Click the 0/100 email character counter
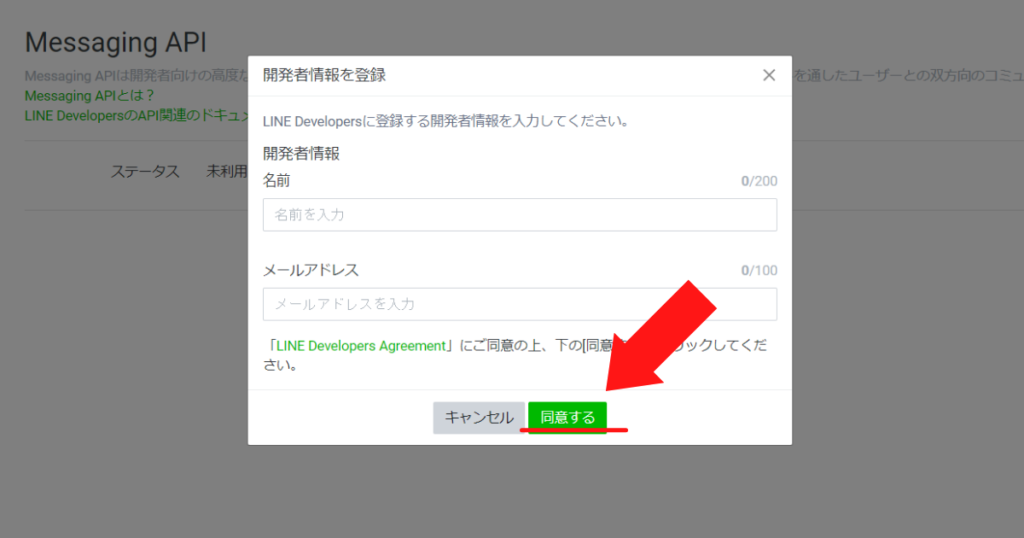 [x=759, y=270]
